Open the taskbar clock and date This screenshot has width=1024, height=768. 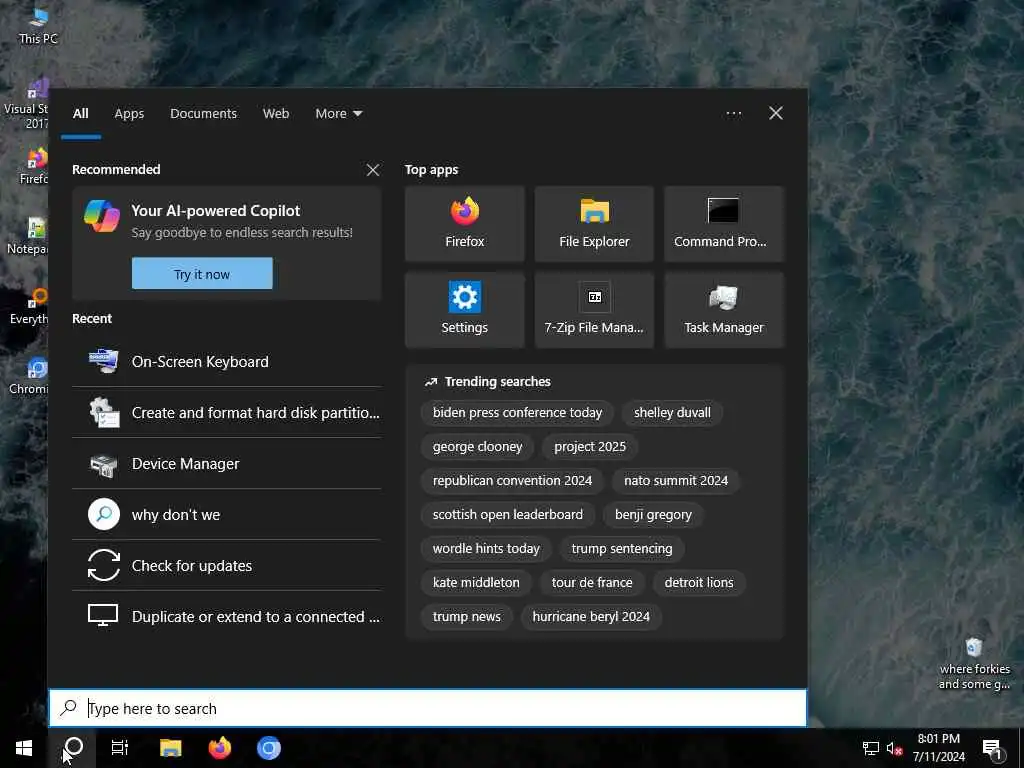click(x=938, y=748)
